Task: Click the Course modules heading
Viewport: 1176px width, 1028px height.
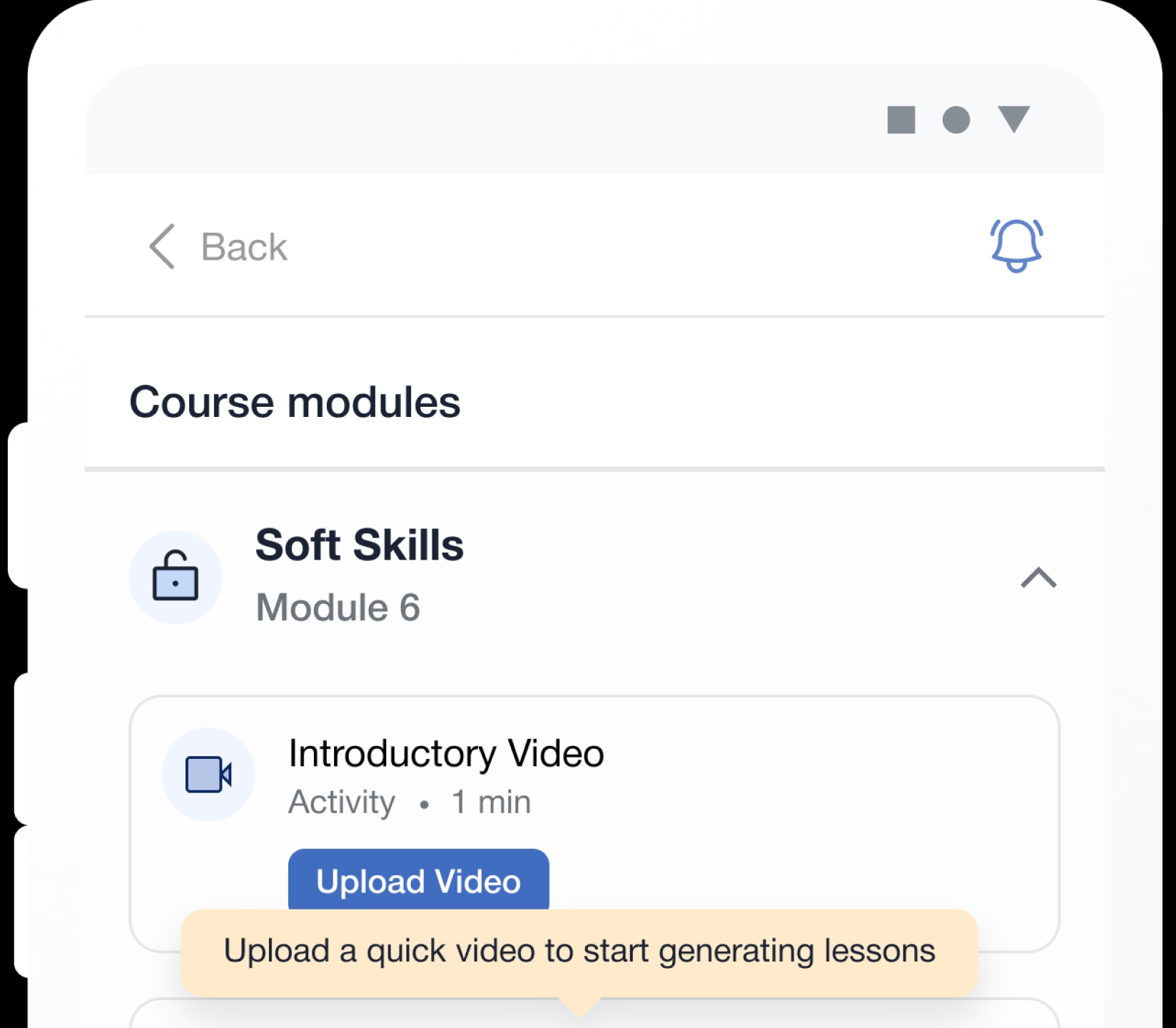Action: (x=295, y=402)
